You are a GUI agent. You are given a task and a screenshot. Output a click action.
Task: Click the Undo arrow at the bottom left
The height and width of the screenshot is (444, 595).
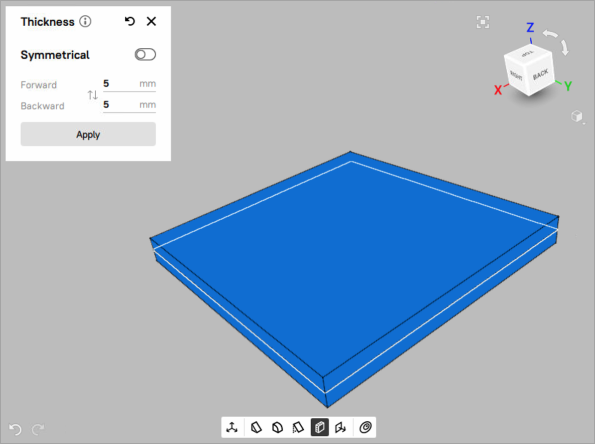point(15,429)
